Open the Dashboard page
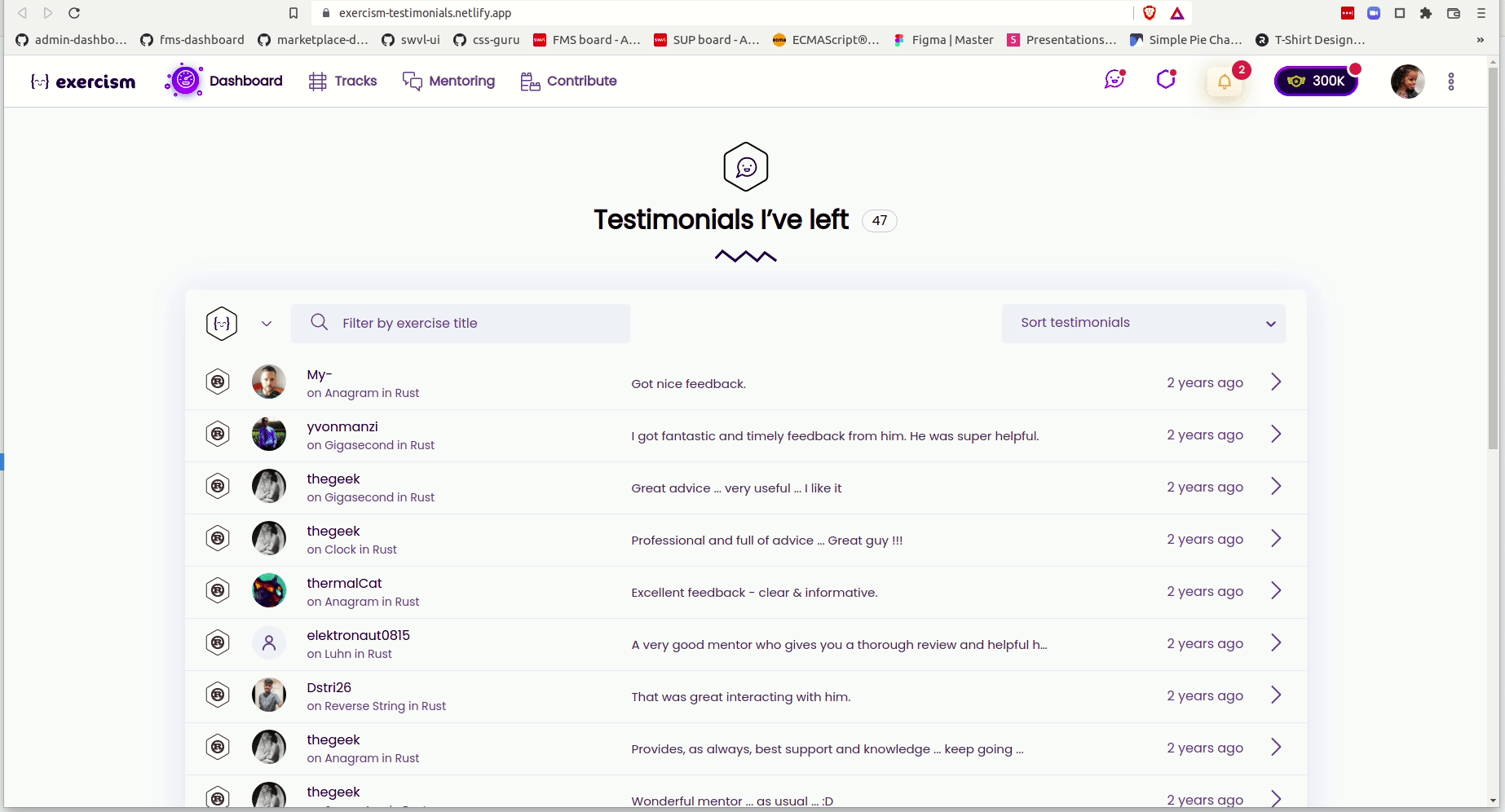This screenshot has height=812, width=1505. 224,81
